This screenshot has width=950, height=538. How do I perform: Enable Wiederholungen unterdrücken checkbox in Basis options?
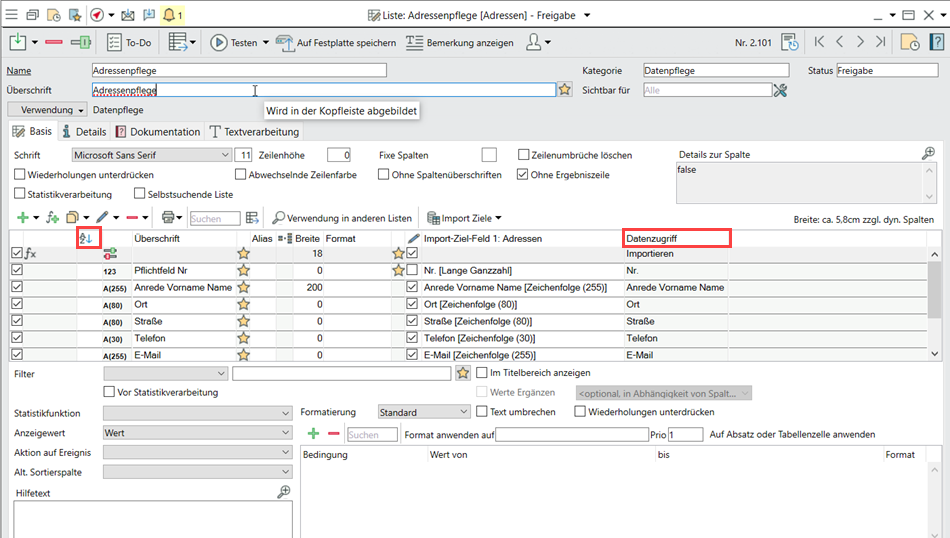click(20, 175)
